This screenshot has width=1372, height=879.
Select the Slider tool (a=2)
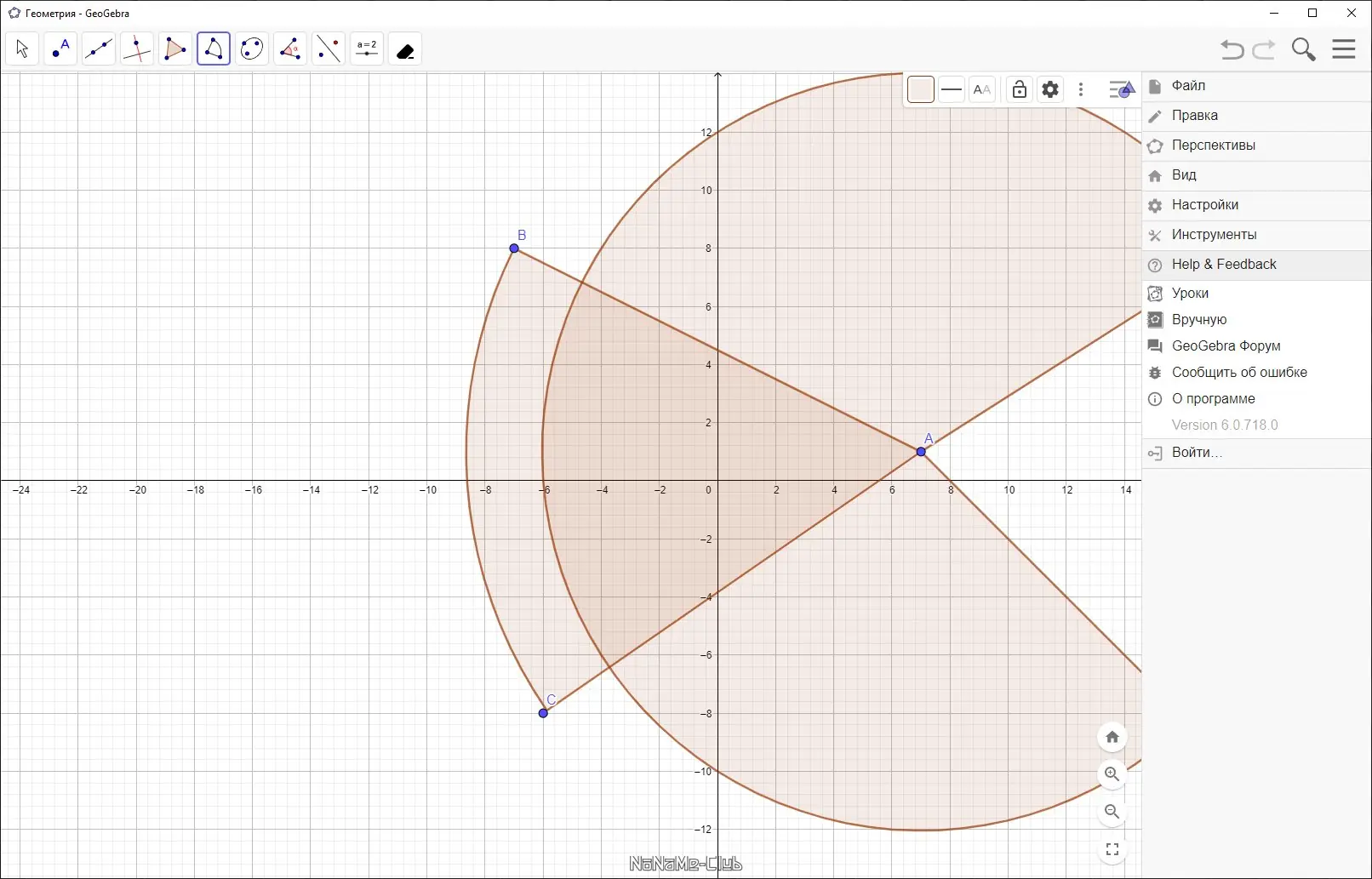367,49
